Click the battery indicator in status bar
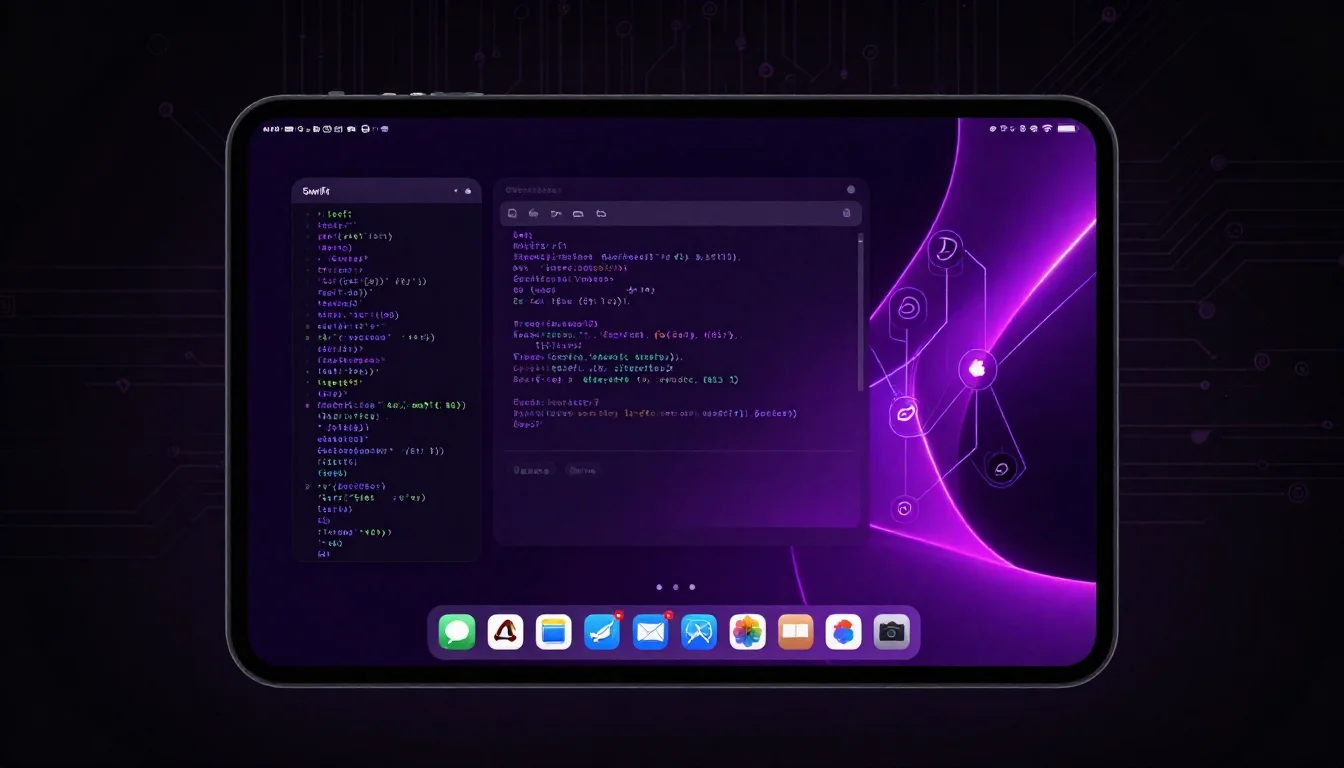The height and width of the screenshot is (768, 1344). click(1067, 129)
